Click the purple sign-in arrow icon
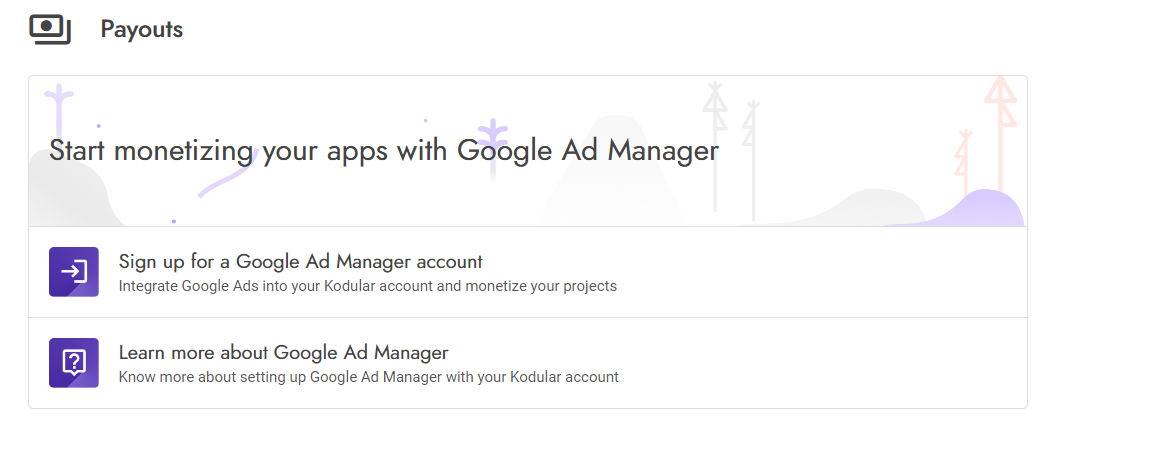This screenshot has height=464, width=1161. [74, 272]
